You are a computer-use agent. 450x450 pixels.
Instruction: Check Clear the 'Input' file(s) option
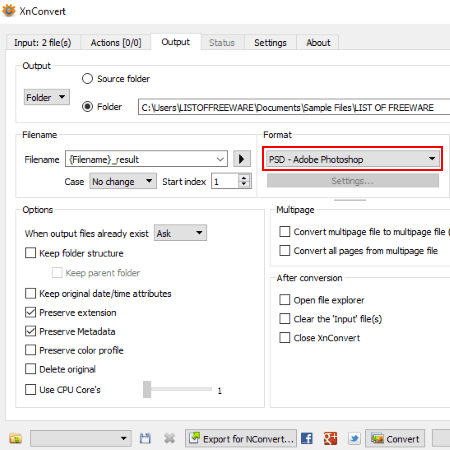[285, 319]
